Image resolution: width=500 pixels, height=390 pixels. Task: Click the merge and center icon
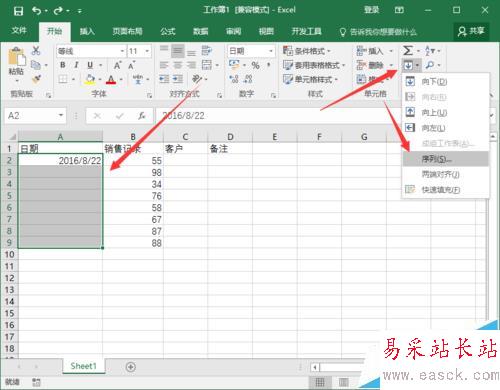(x=207, y=65)
